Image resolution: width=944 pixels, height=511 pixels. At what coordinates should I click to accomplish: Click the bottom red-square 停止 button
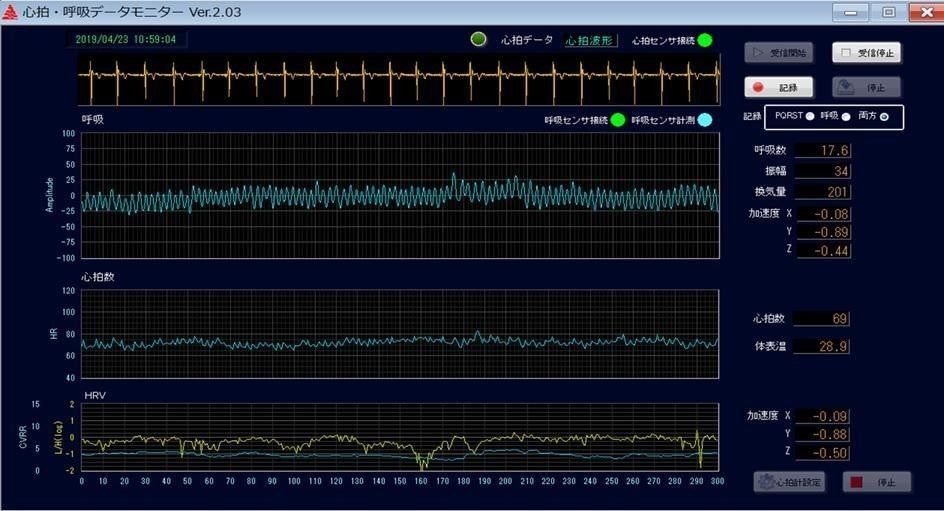pyautogui.click(x=877, y=482)
